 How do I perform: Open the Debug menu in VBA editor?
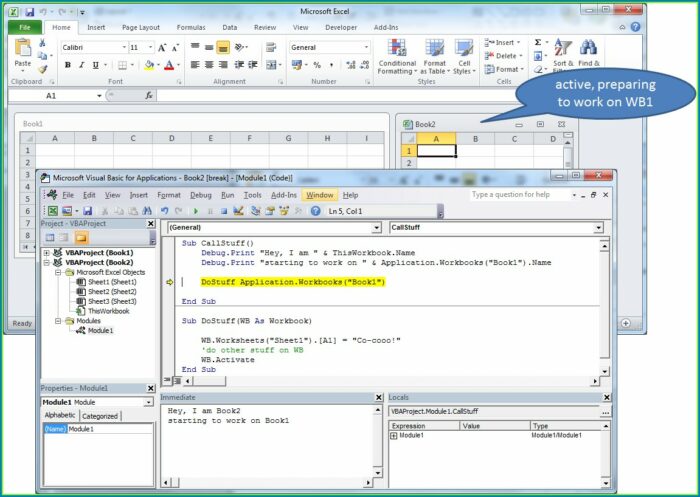pos(201,195)
